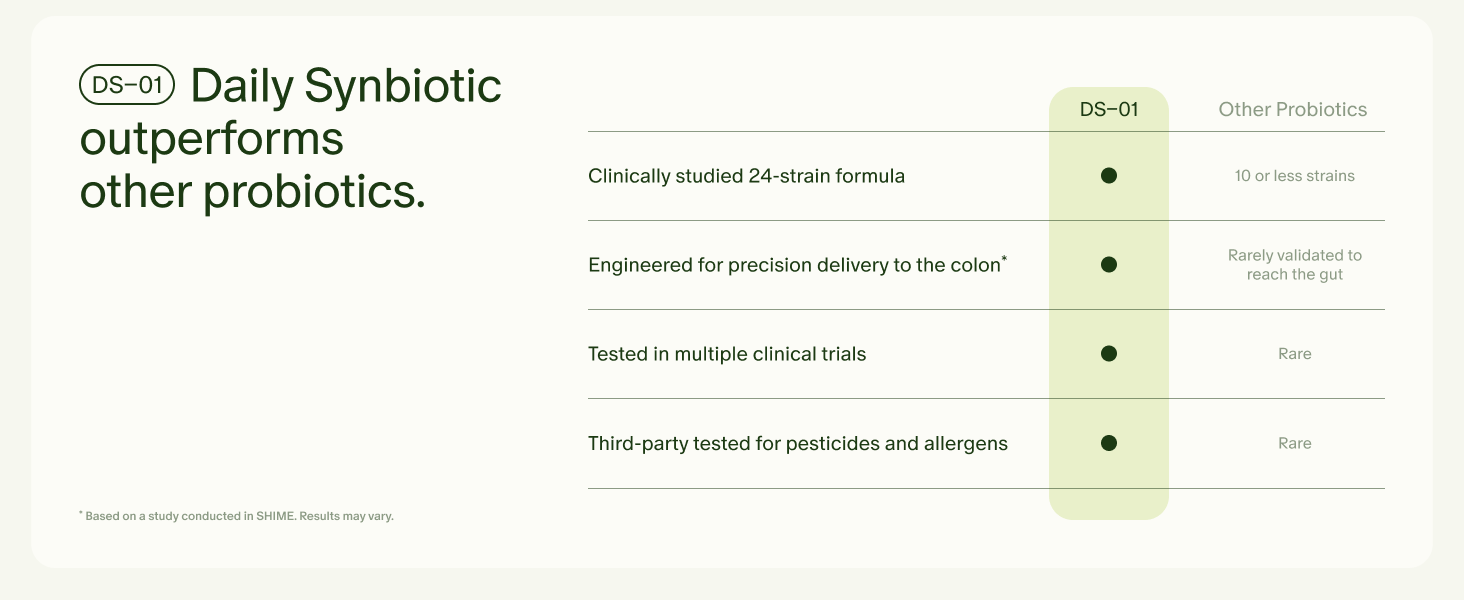The height and width of the screenshot is (600, 1464).
Task: Click 'outperforms' in the headline
Action: point(211,139)
